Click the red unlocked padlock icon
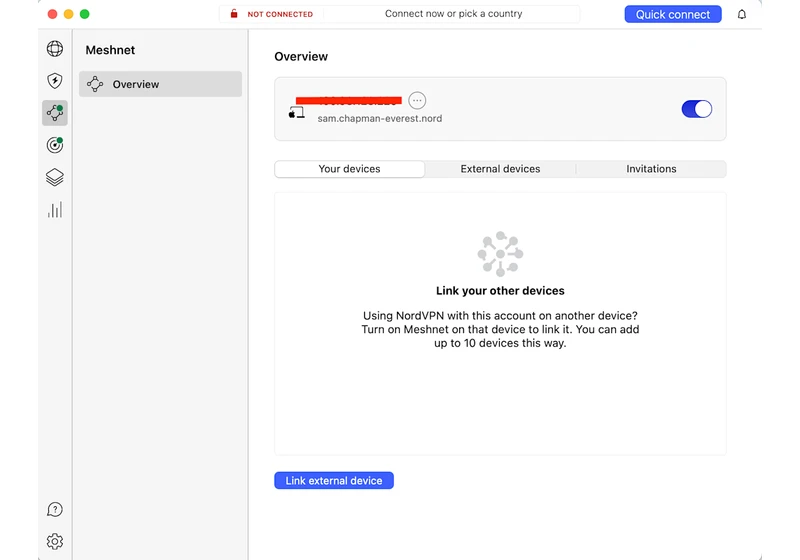Image resolution: width=800 pixels, height=560 pixels. point(234,14)
